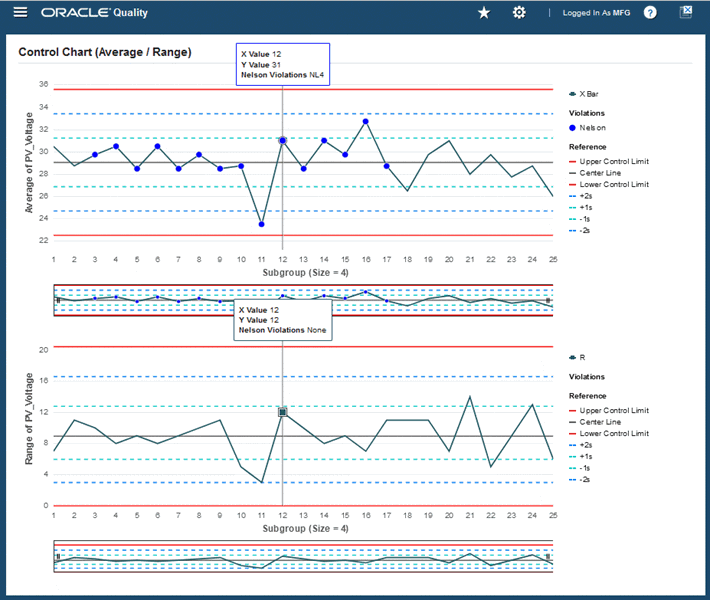Open favorites star icon
Image resolution: width=710 pixels, height=600 pixels.
pos(484,13)
